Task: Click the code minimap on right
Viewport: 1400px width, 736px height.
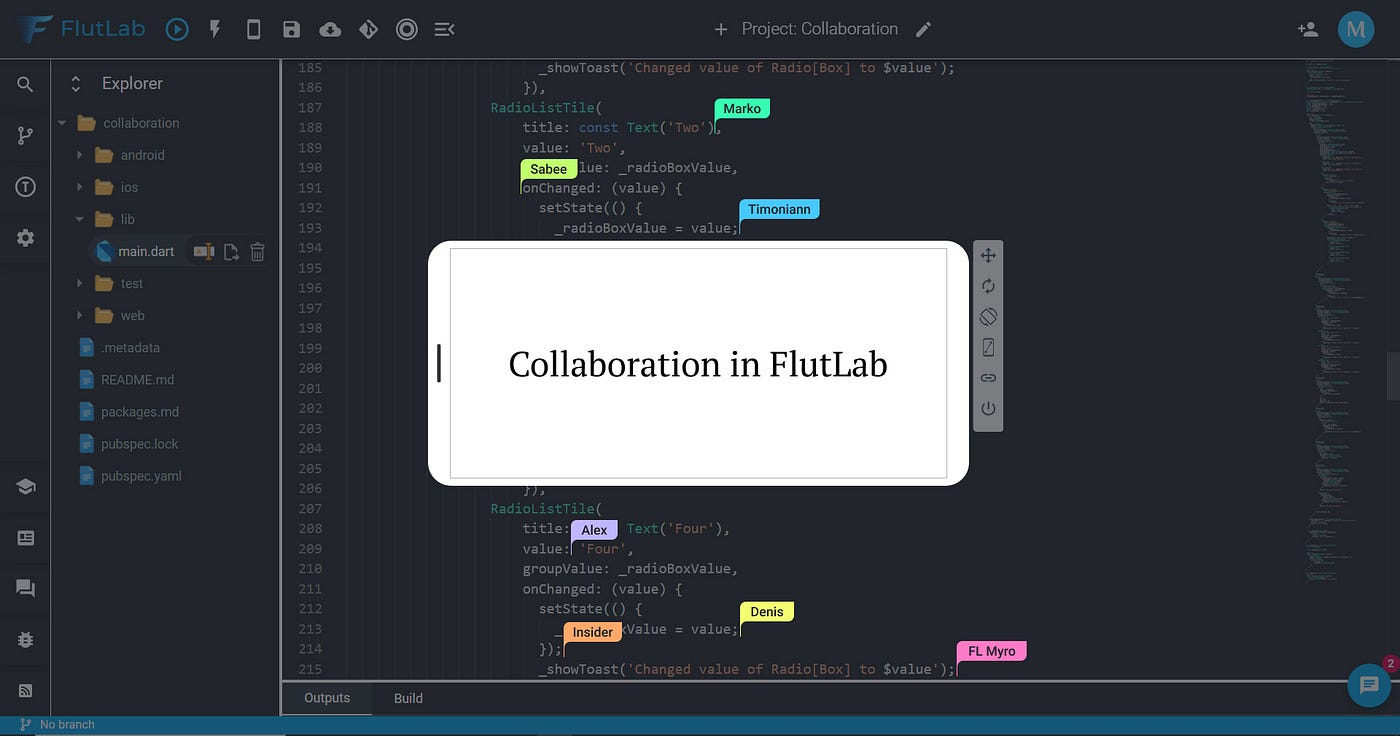Action: pos(1335,320)
